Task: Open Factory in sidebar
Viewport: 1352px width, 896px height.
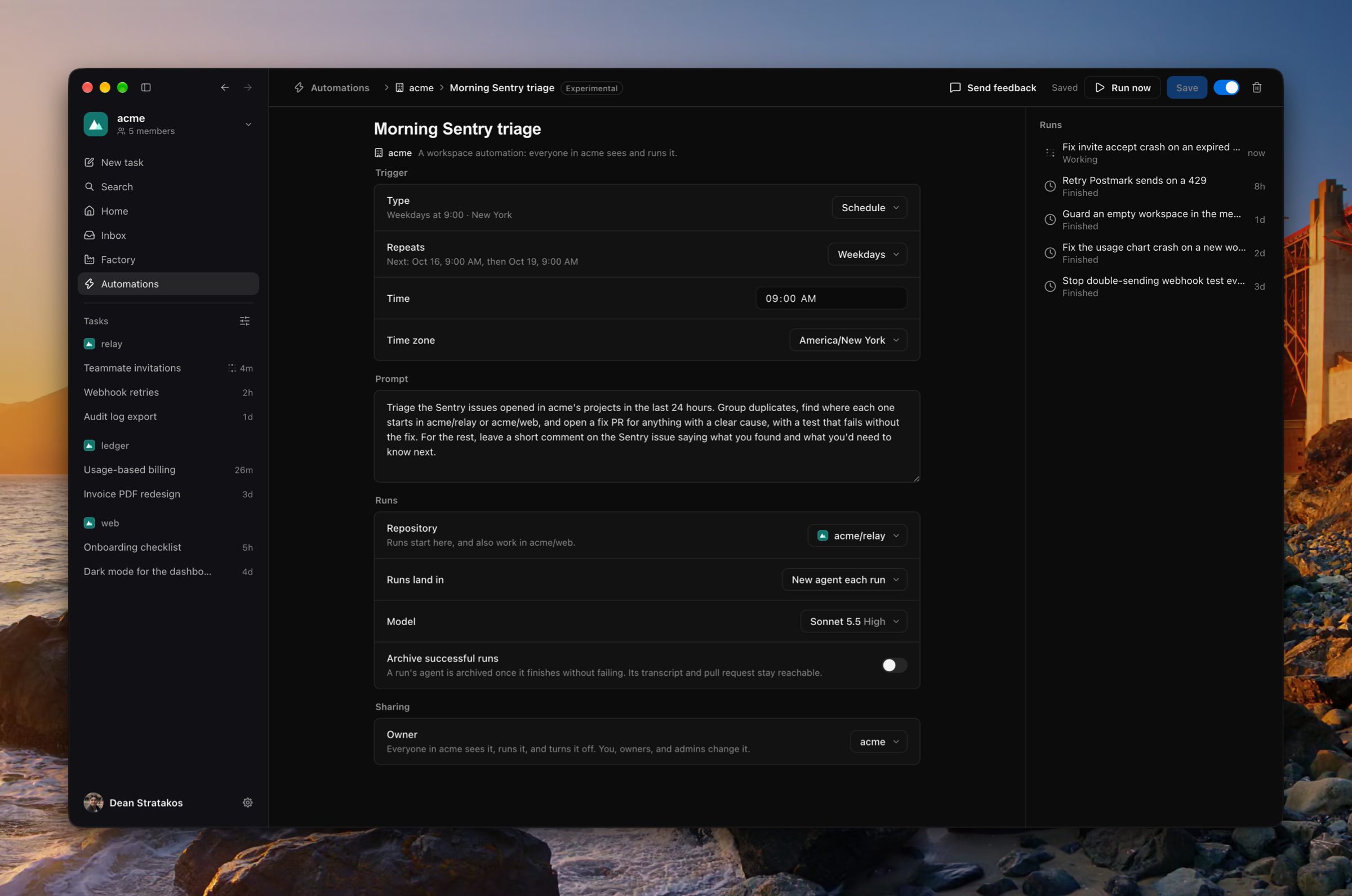Action: pyautogui.click(x=168, y=260)
